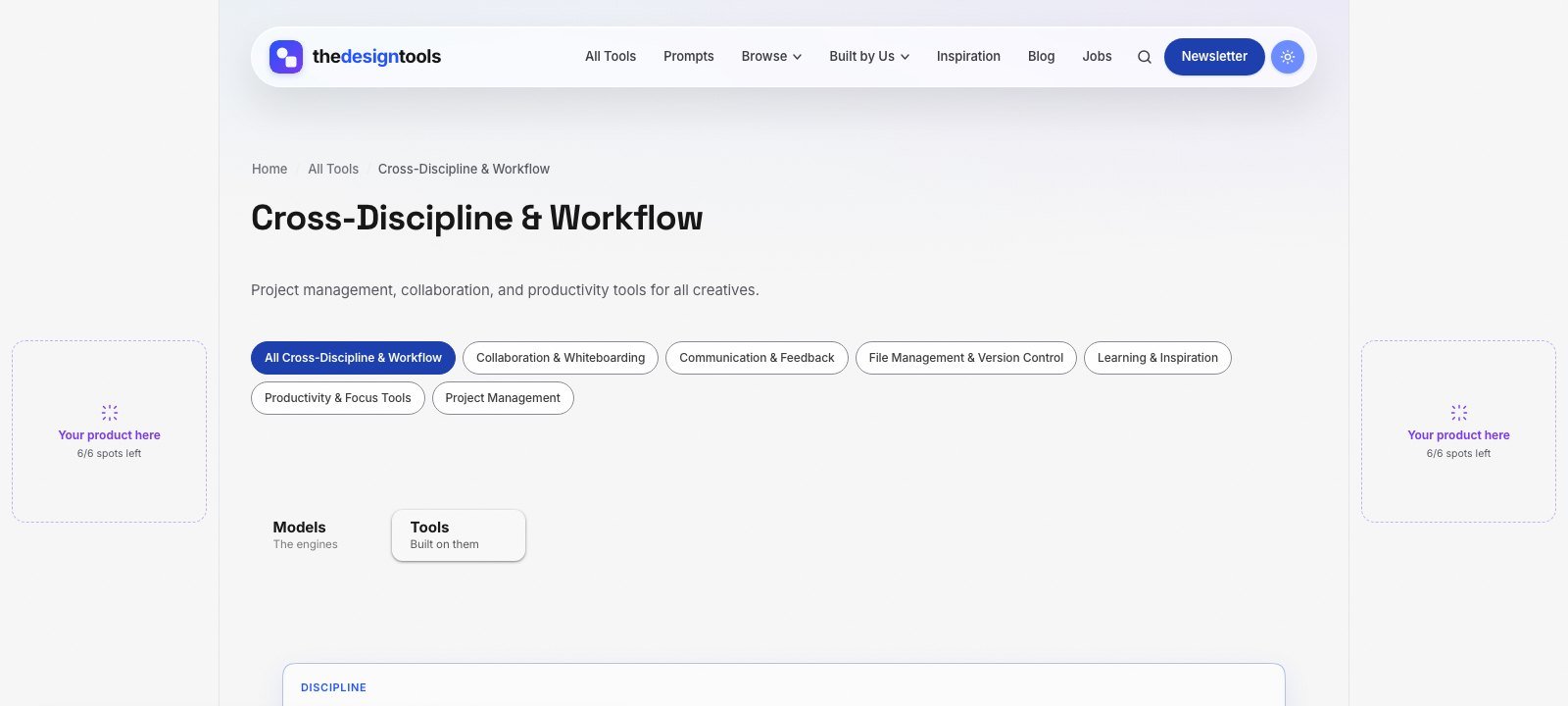Click the Cross-Discipline & Workflow breadcrumb text

click(464, 169)
